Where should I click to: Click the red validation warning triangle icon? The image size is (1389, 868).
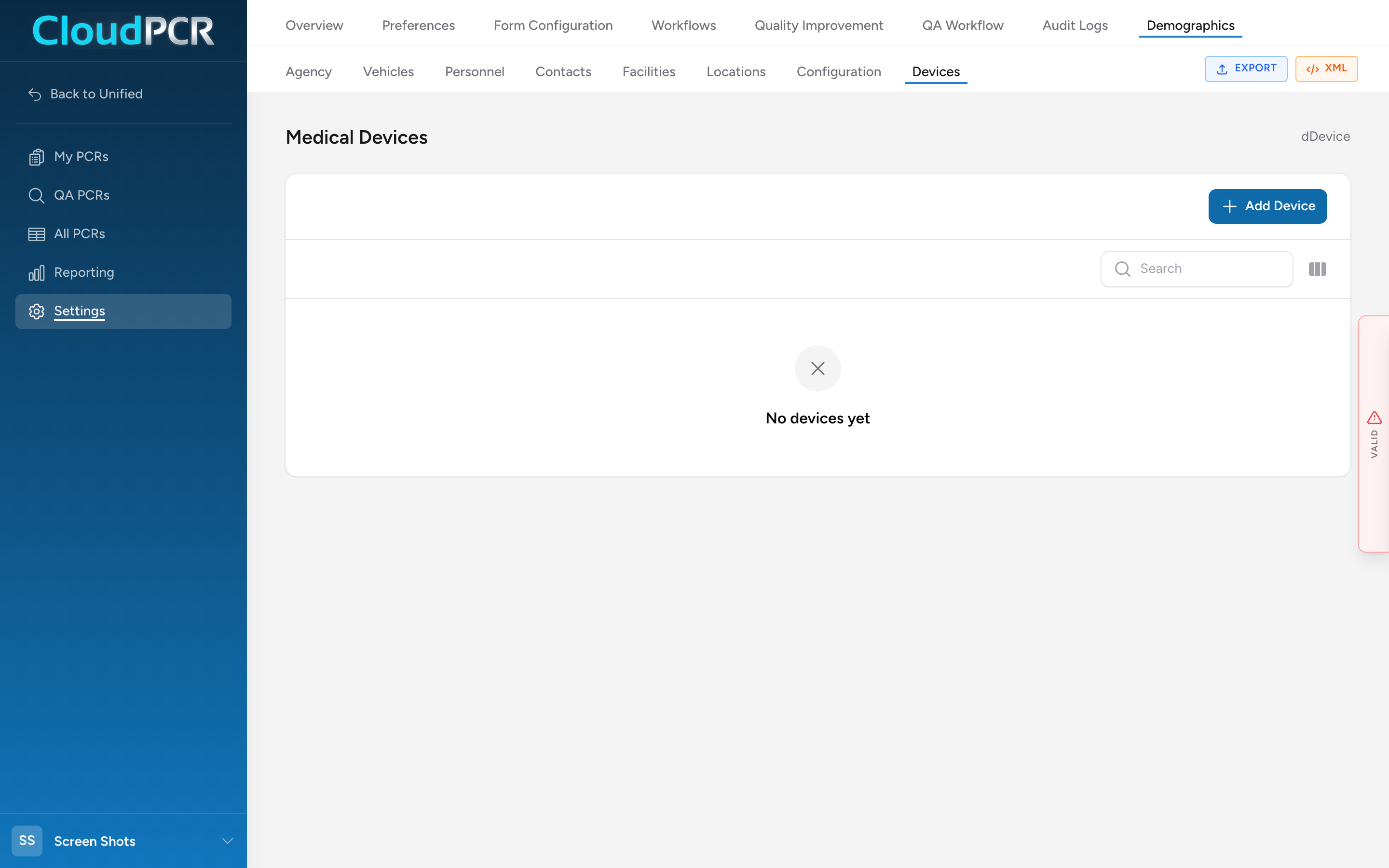pyautogui.click(x=1374, y=417)
